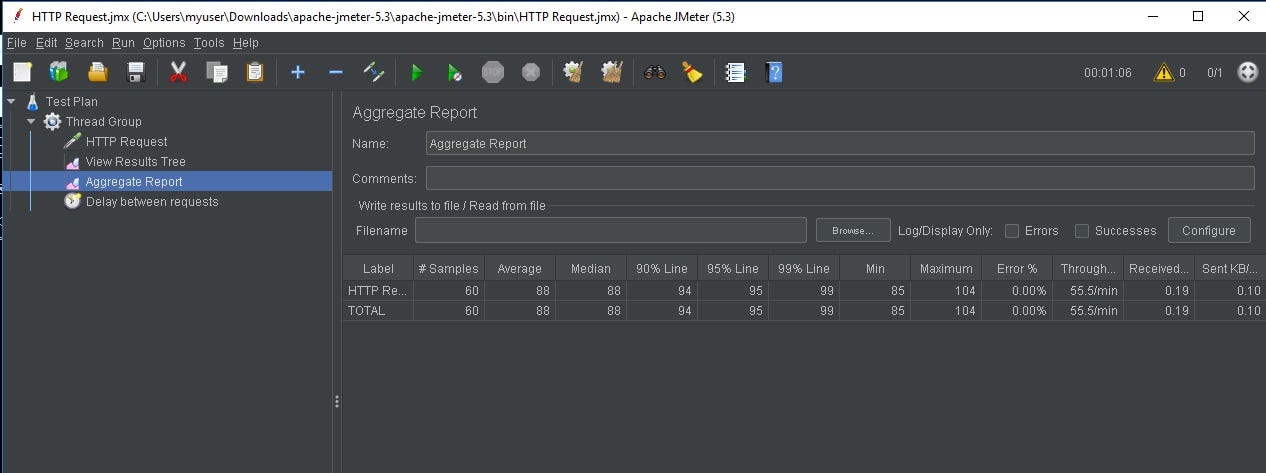
Task: Open the Search menu
Action: click(x=84, y=43)
